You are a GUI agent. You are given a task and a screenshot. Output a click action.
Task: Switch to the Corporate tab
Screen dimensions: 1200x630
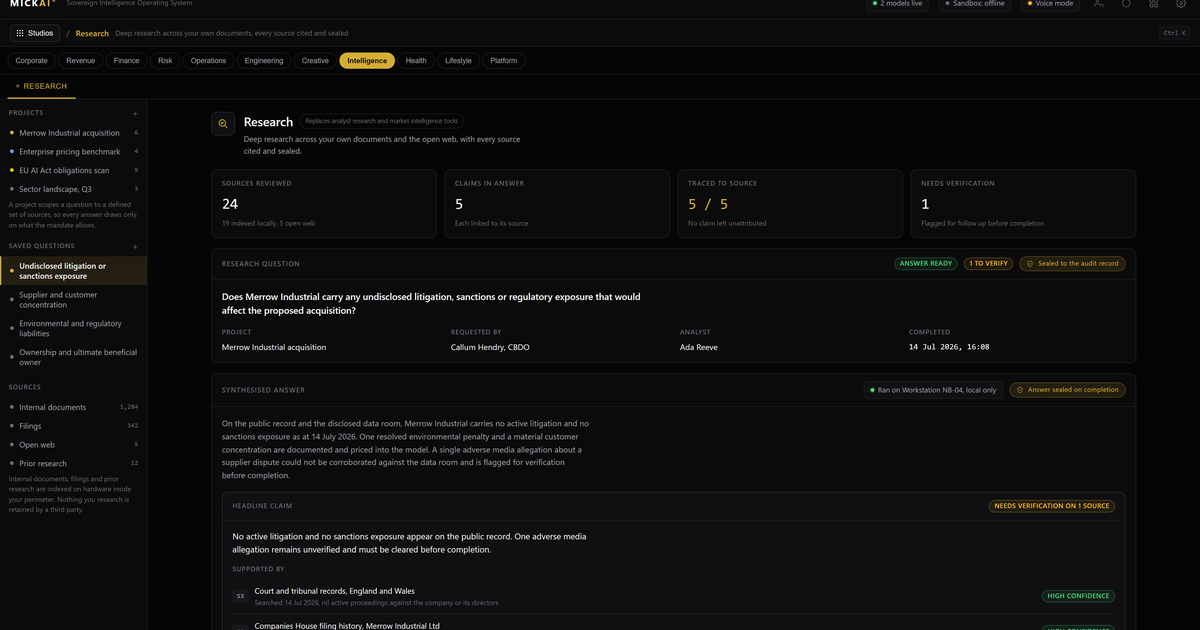coord(31,61)
